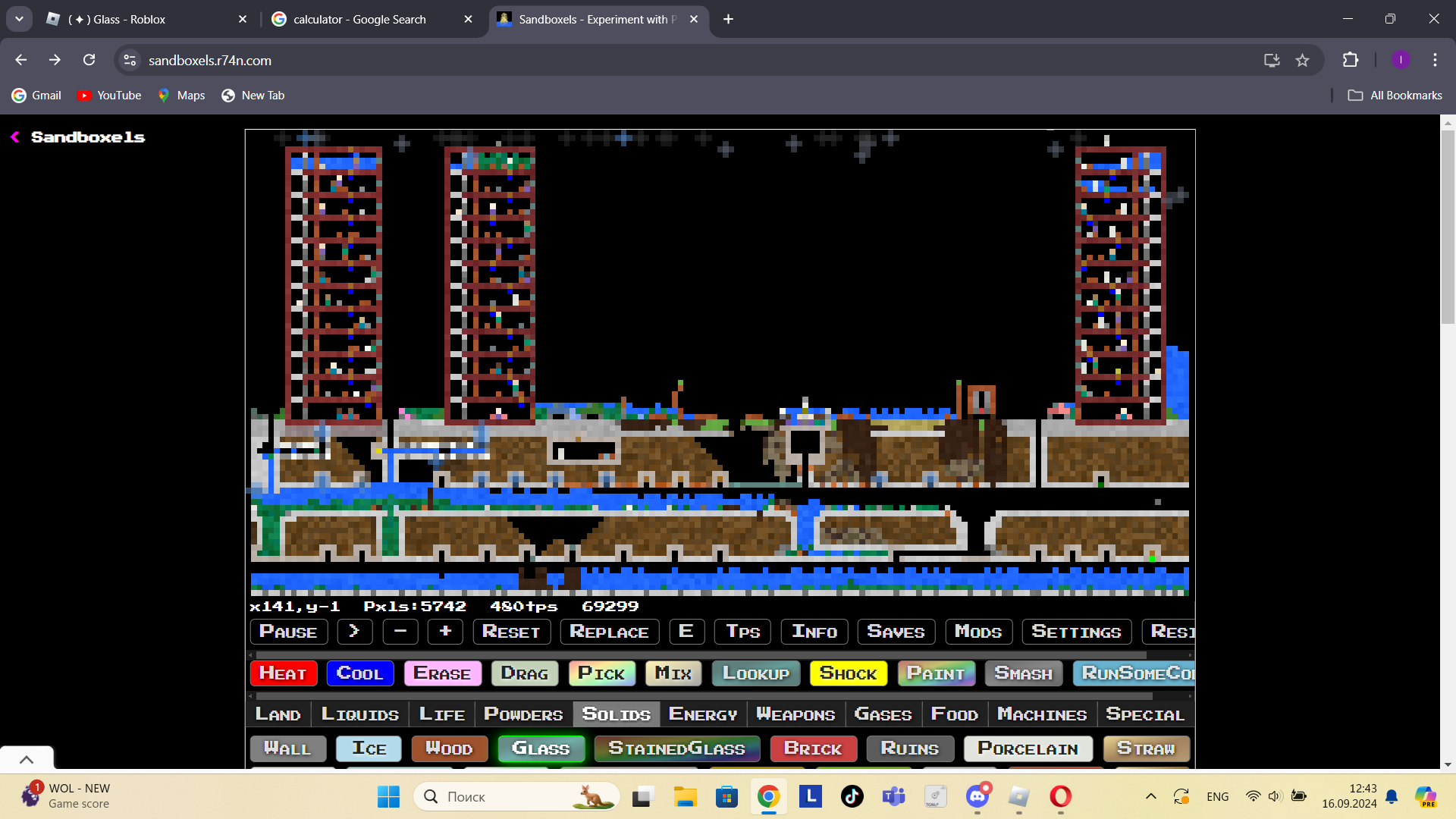Toggle the Paint tool mode
This screenshot has width=1456, height=819.
click(x=936, y=673)
